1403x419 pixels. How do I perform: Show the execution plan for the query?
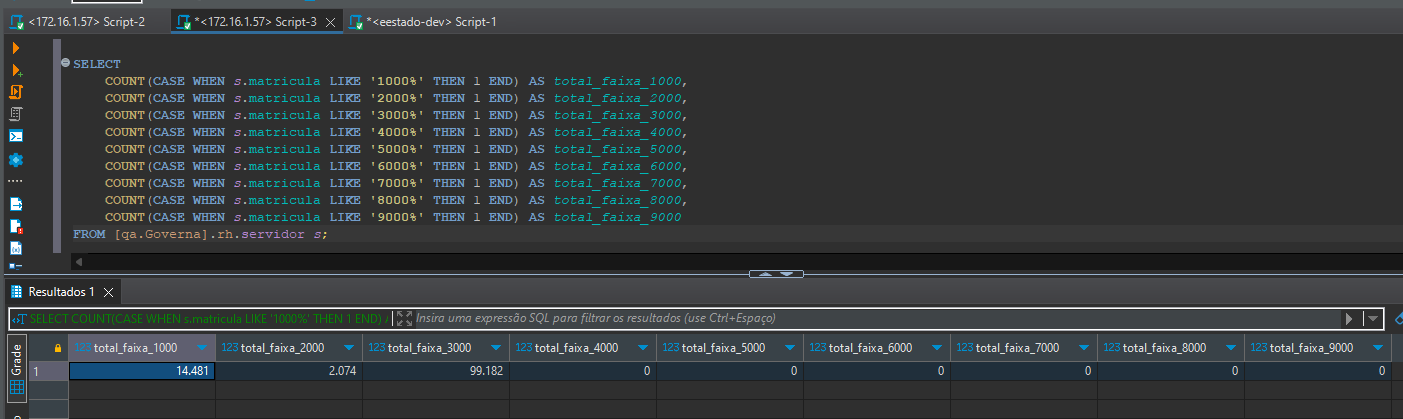pos(16,114)
